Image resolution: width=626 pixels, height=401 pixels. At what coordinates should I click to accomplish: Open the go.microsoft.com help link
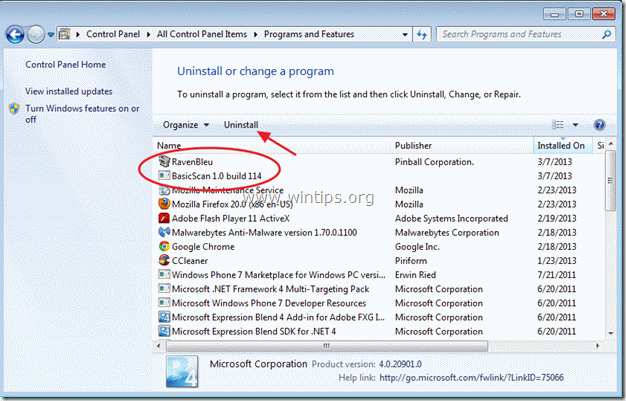(x=471, y=377)
